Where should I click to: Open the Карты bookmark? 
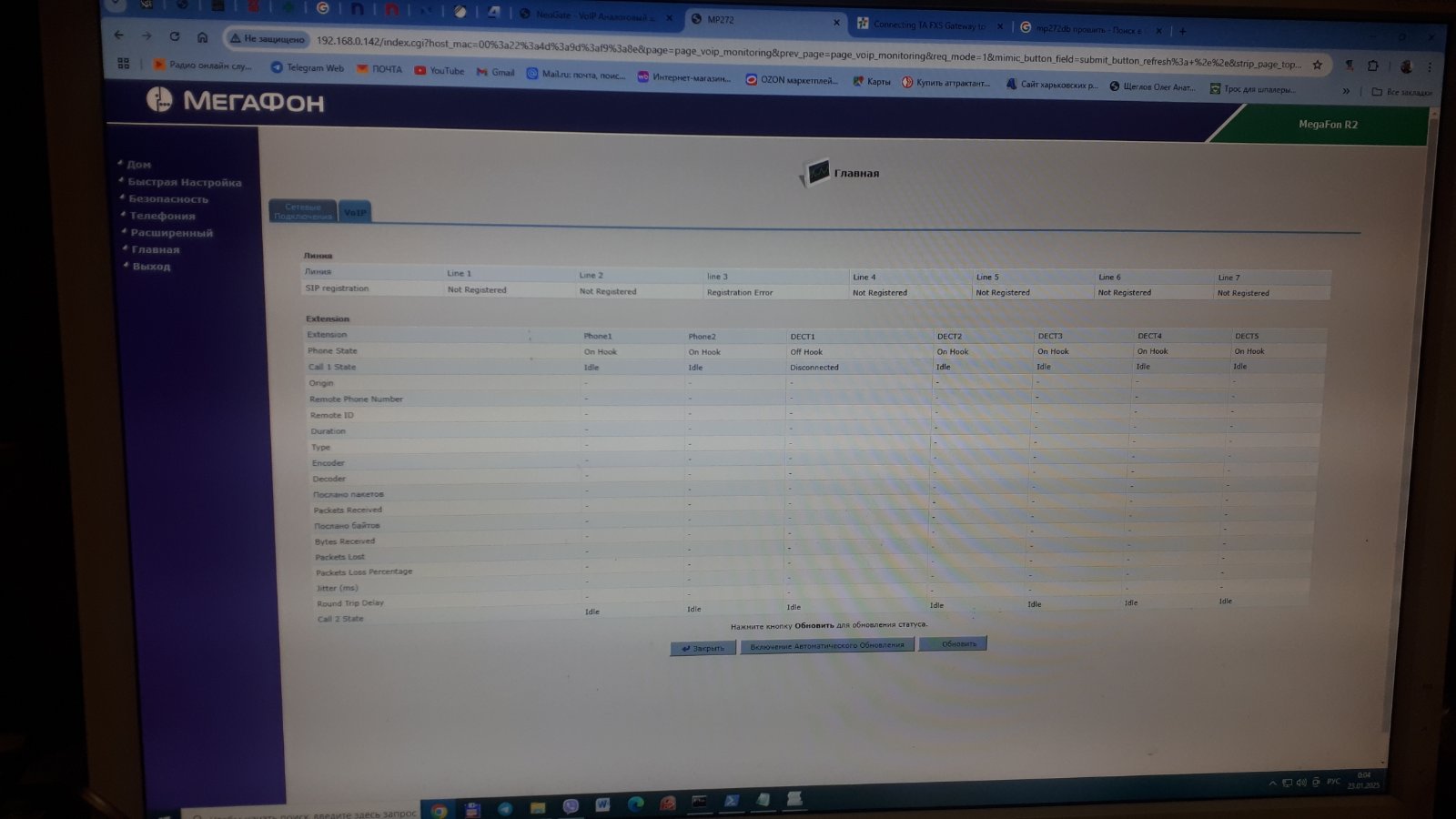(x=872, y=82)
